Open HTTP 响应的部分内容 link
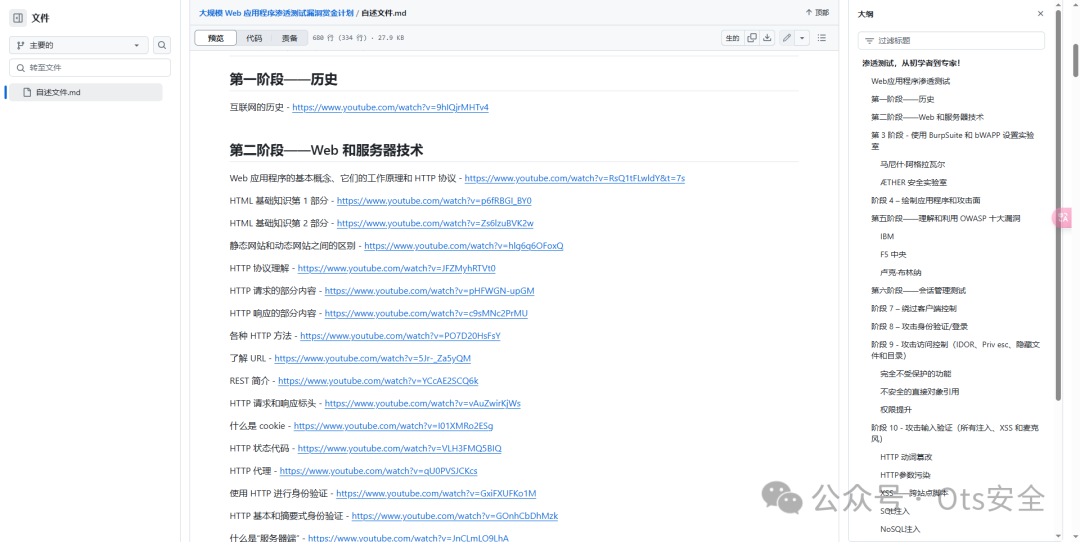Viewport: 1080px width, 542px height. pyautogui.click(x=426, y=313)
